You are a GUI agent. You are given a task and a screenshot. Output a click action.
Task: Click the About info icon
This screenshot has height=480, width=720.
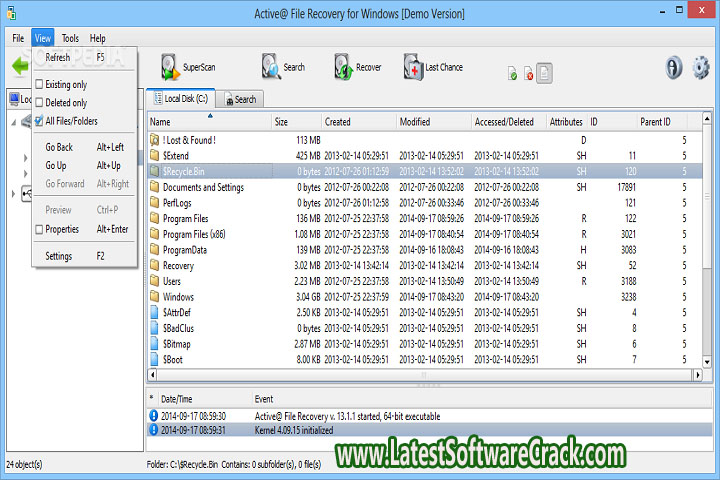675,68
